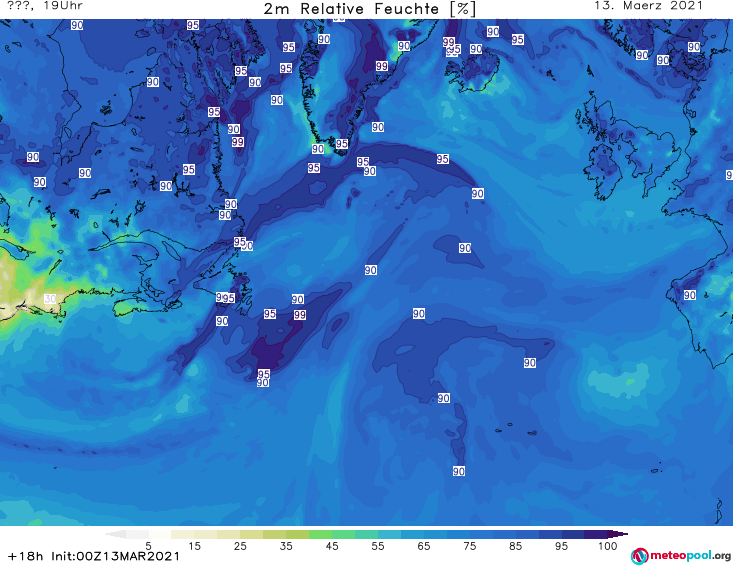Click the '45' label on the color scale
The image size is (733, 566).
(x=332, y=546)
